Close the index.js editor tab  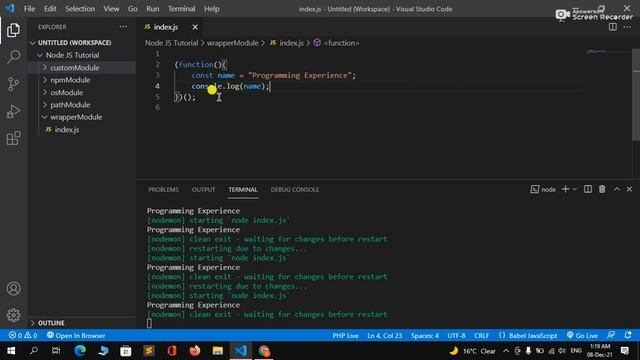coord(195,27)
